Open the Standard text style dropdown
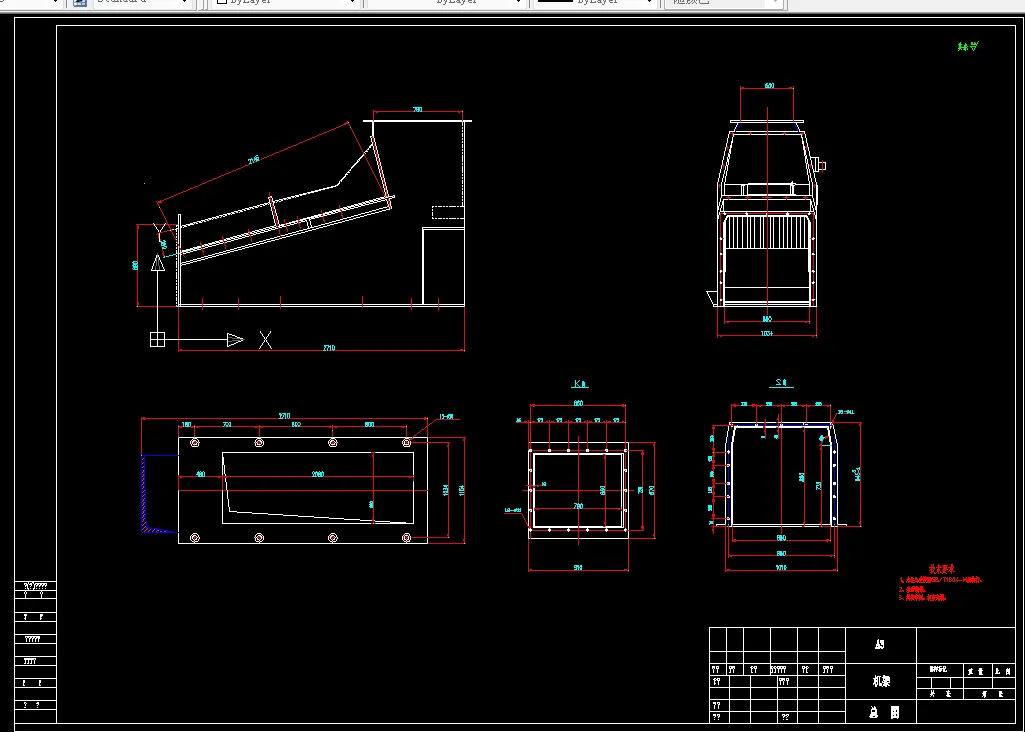1025x732 pixels. point(143,3)
